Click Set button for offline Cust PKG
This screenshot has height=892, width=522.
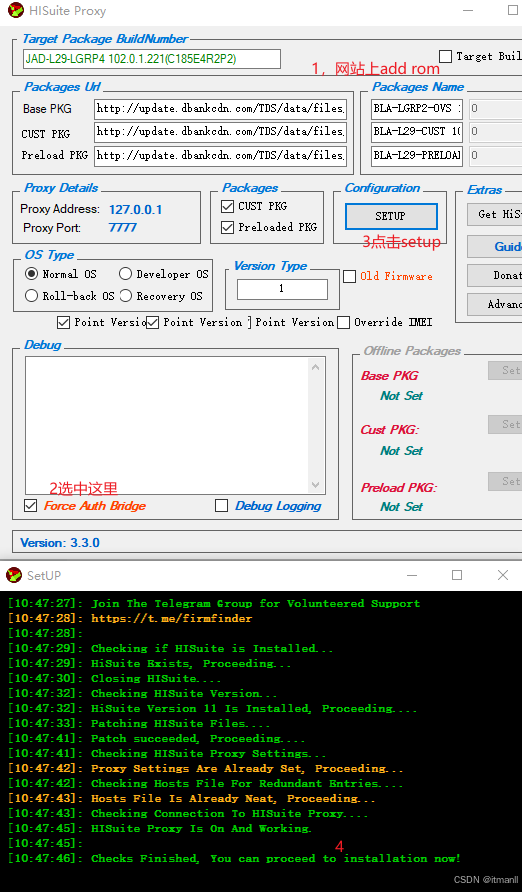(x=505, y=424)
